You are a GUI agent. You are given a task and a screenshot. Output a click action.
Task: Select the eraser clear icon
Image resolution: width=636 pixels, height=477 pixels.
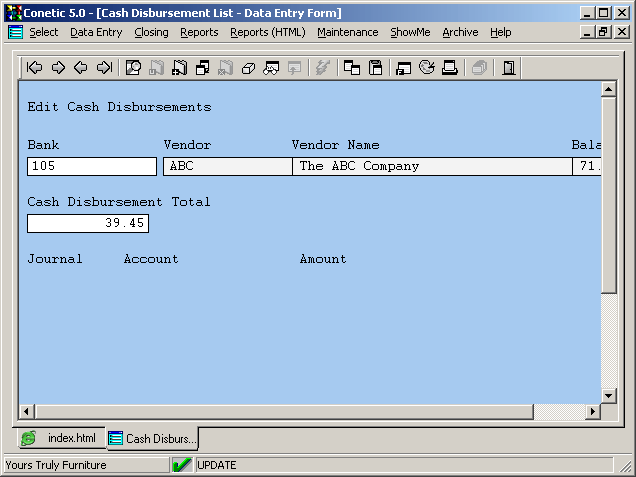tap(249, 68)
